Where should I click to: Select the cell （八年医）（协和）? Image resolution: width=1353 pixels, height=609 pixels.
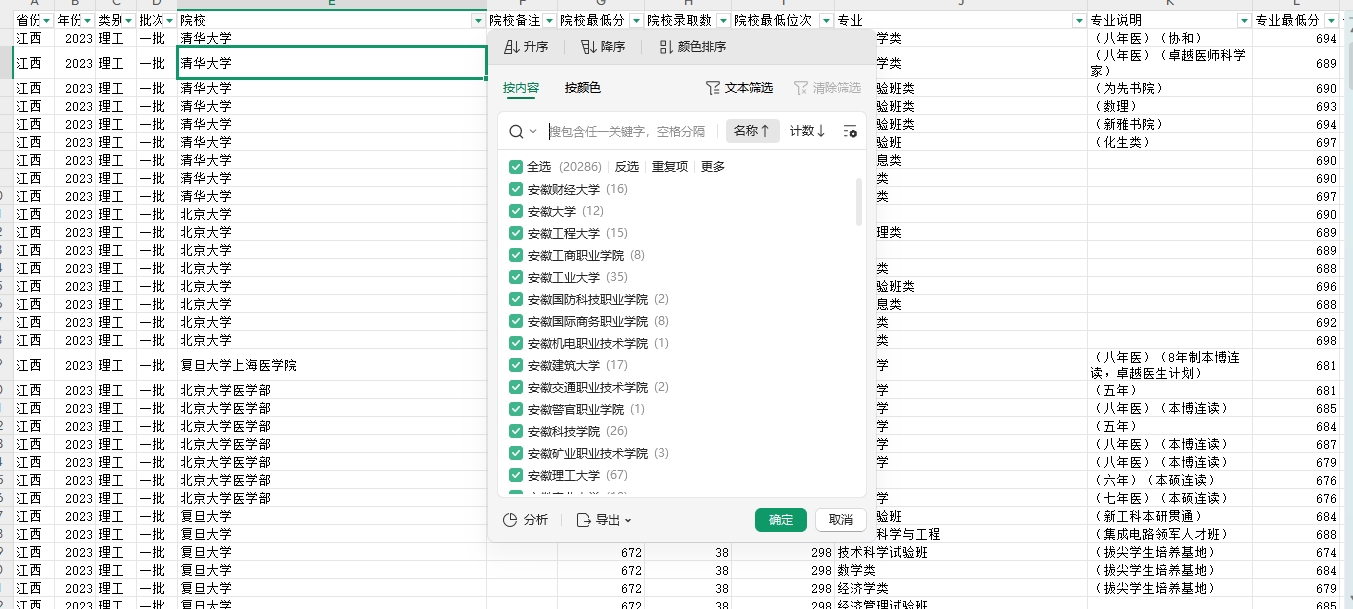pyautogui.click(x=1170, y=38)
